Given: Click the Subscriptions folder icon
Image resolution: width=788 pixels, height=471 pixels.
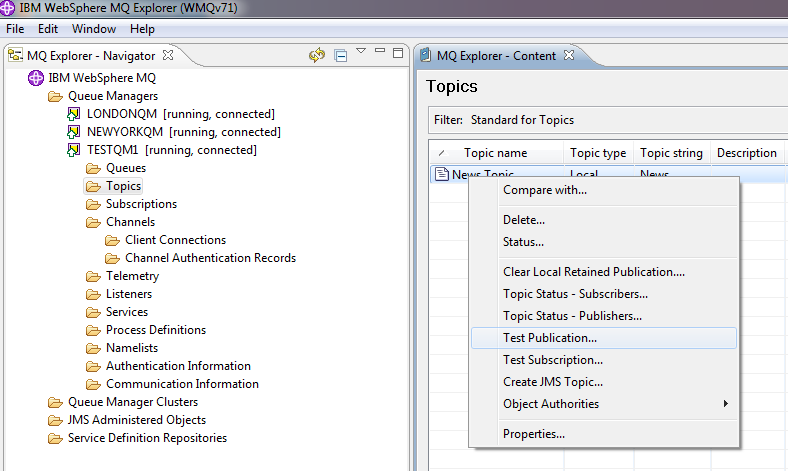Looking at the screenshot, I should pyautogui.click(x=93, y=204).
